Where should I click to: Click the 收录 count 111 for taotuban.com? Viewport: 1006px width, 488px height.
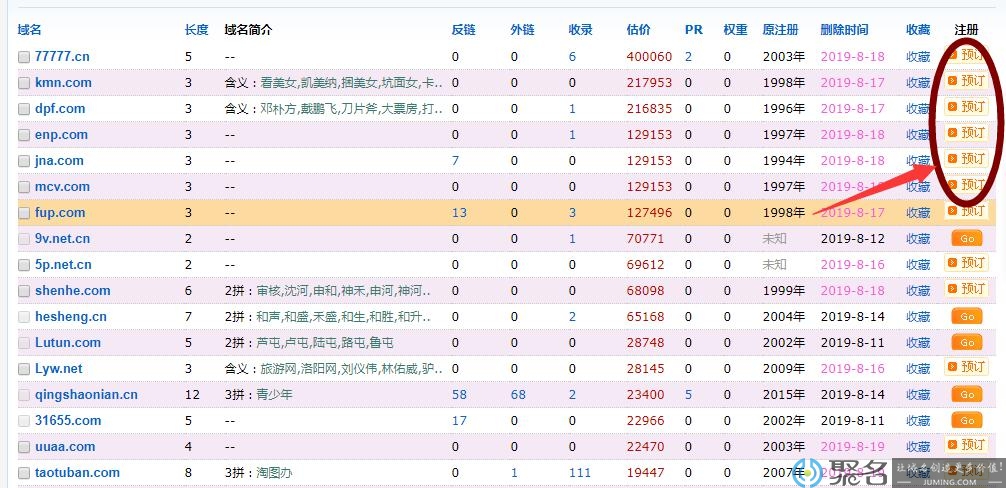click(x=580, y=473)
